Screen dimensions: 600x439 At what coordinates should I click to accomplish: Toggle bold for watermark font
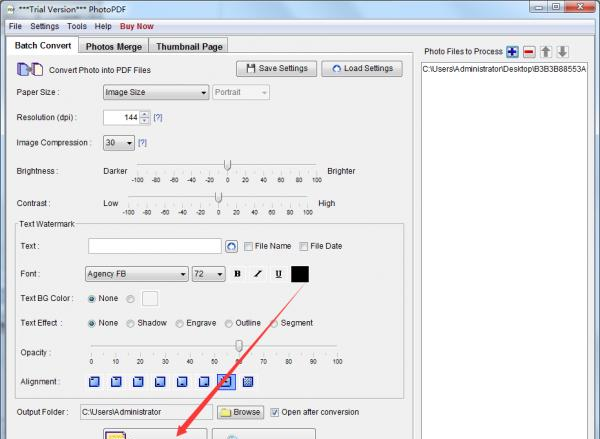237,274
